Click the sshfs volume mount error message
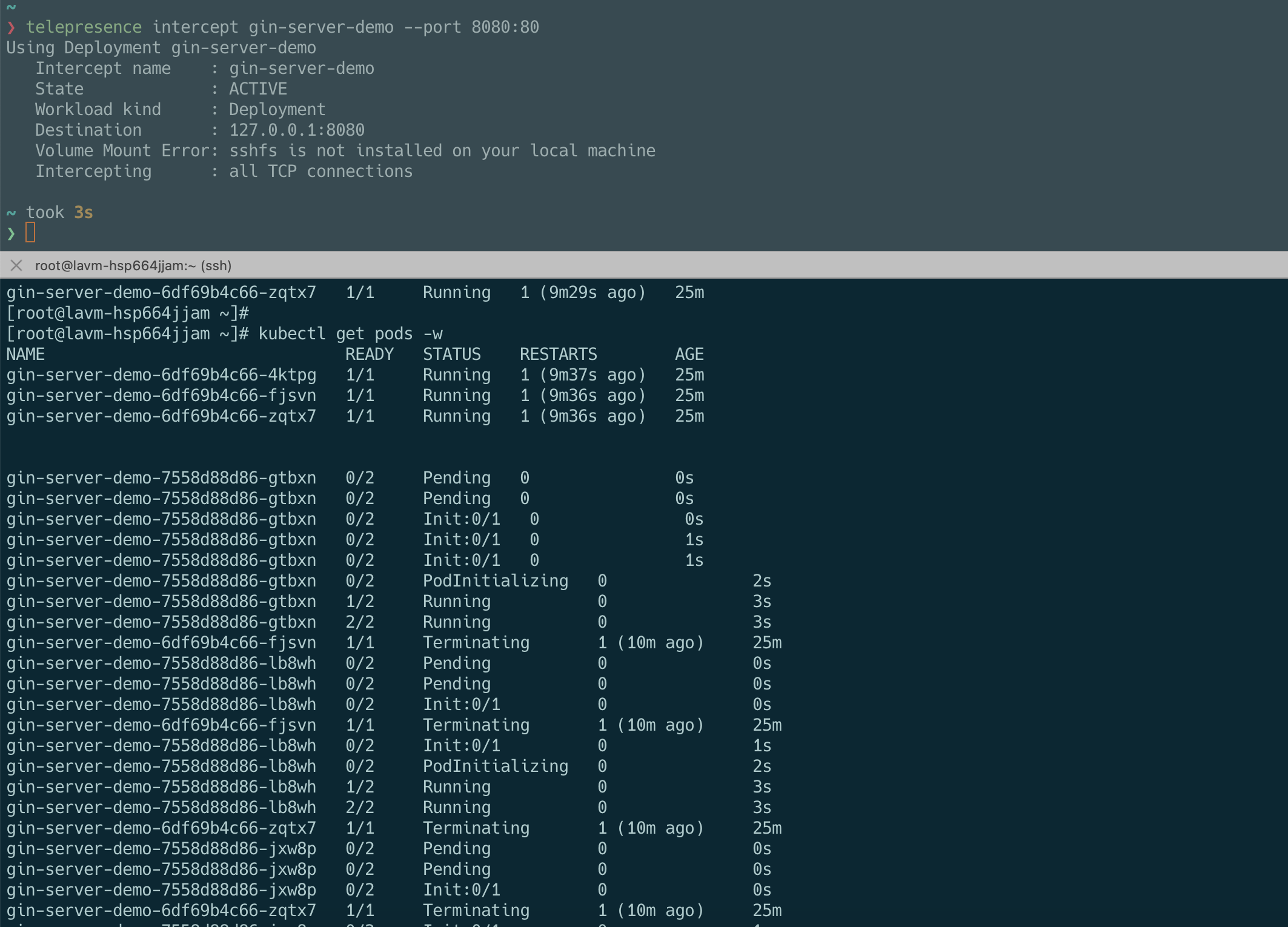 tap(442, 151)
